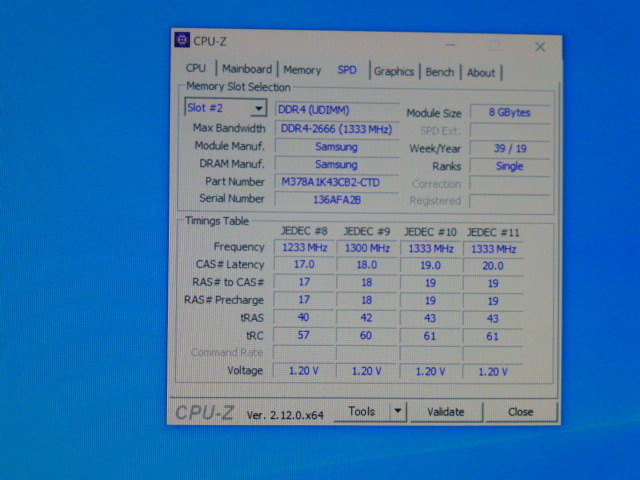Click the empty Registered field
Screen dimensions: 640x480
pos(510,201)
